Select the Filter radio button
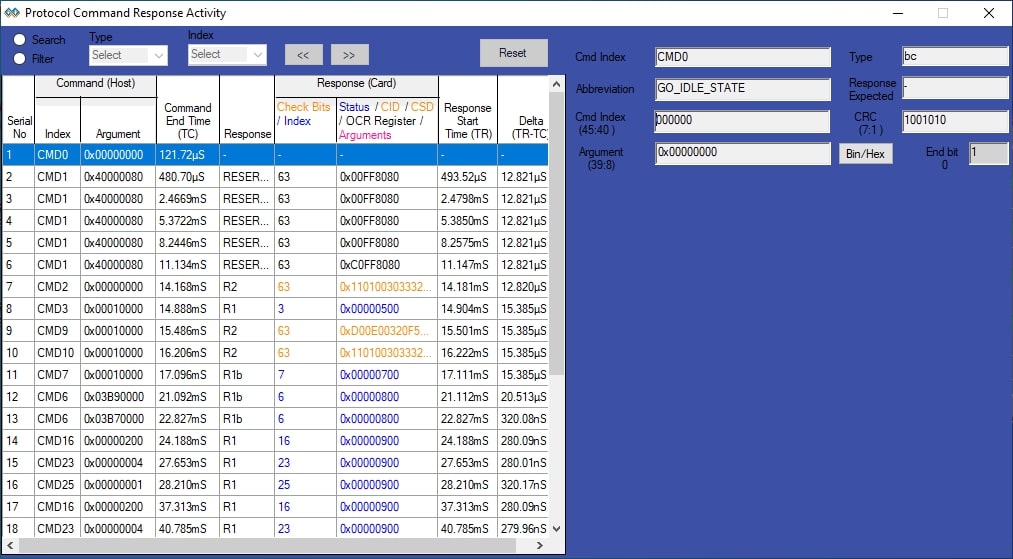Screen dimensions: 1013x559 pyautogui.click(x=20, y=58)
